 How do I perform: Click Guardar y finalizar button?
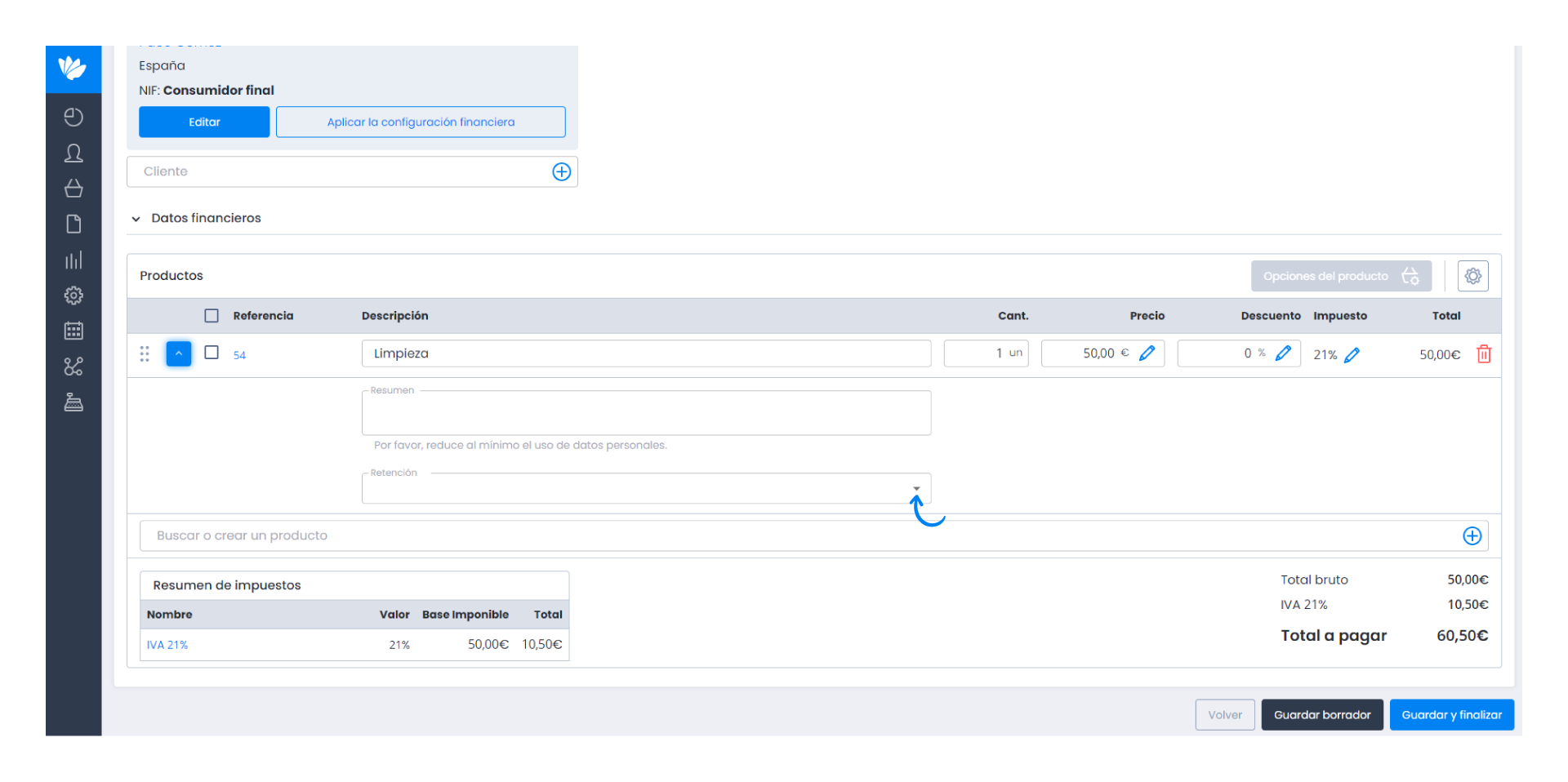1452,715
